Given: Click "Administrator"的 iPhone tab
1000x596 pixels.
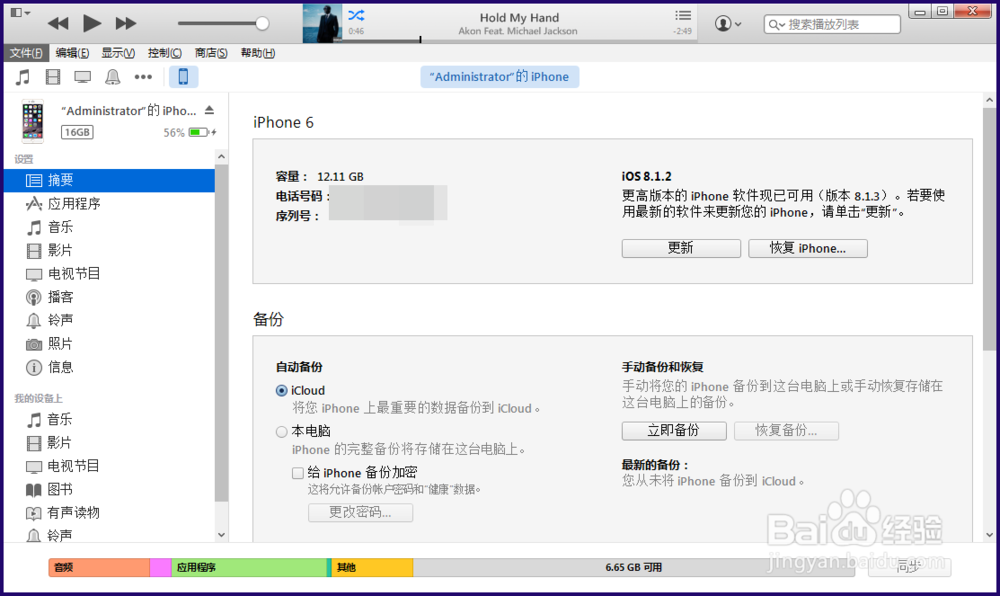Looking at the screenshot, I should 499,76.
